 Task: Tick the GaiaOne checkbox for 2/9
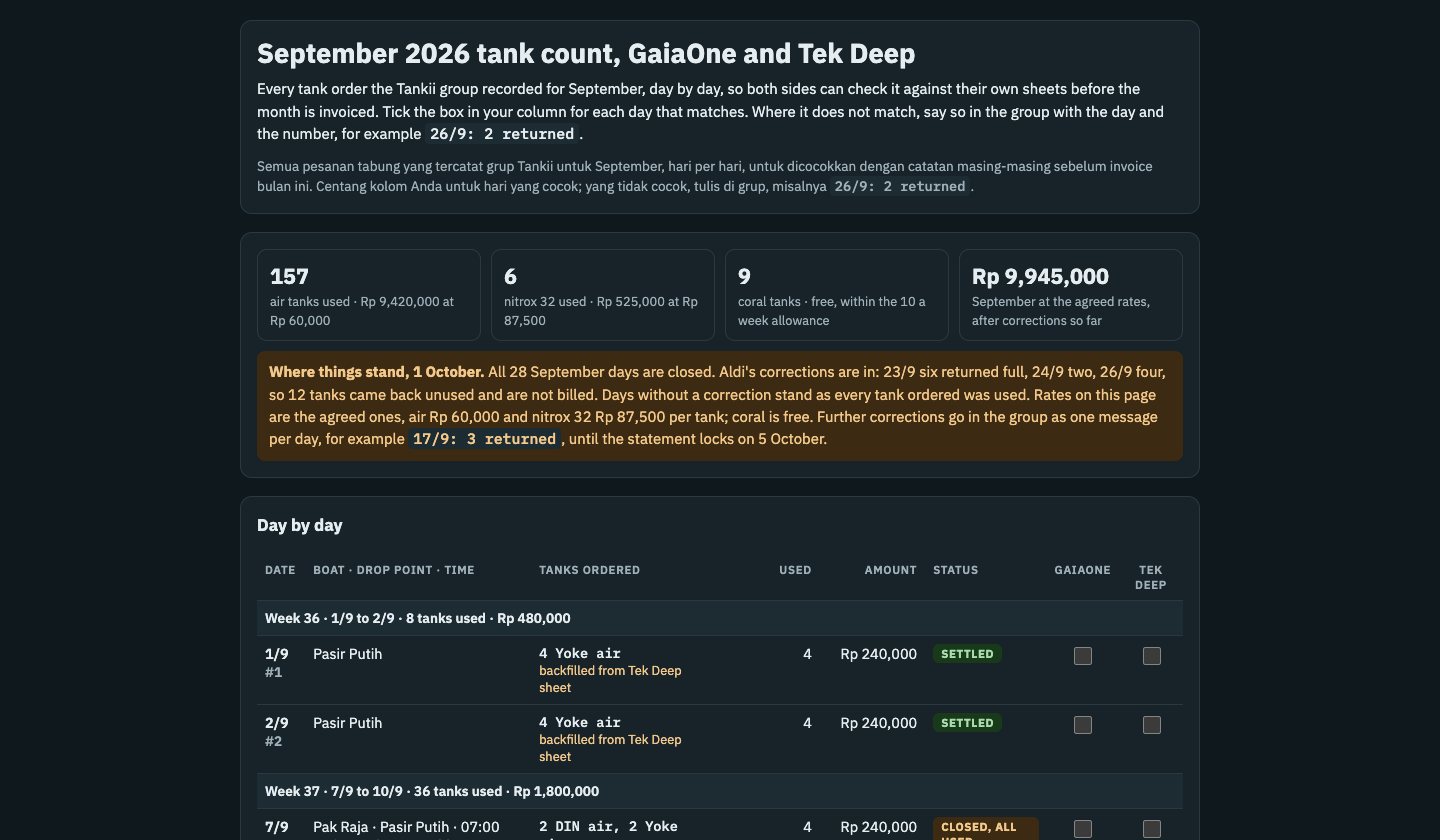coord(1083,725)
